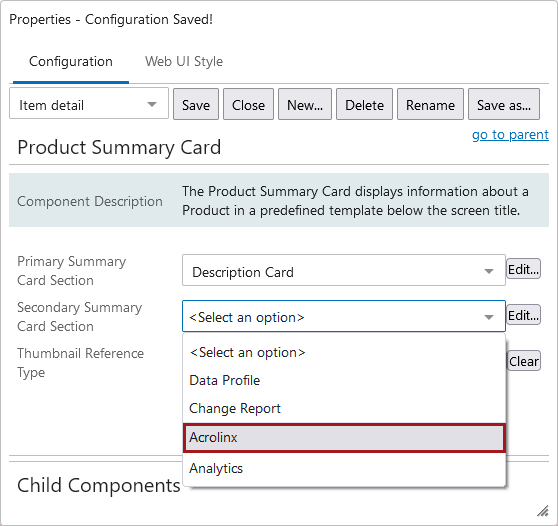Click the Rename button

click(430, 105)
